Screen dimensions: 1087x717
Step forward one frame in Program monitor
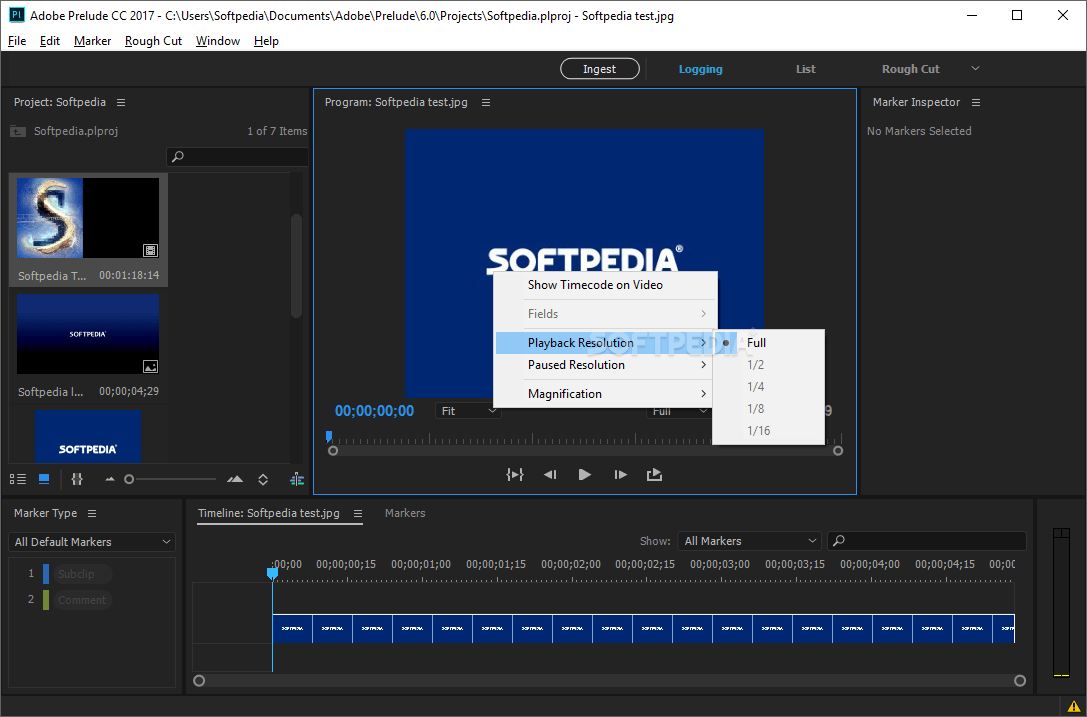coord(620,475)
